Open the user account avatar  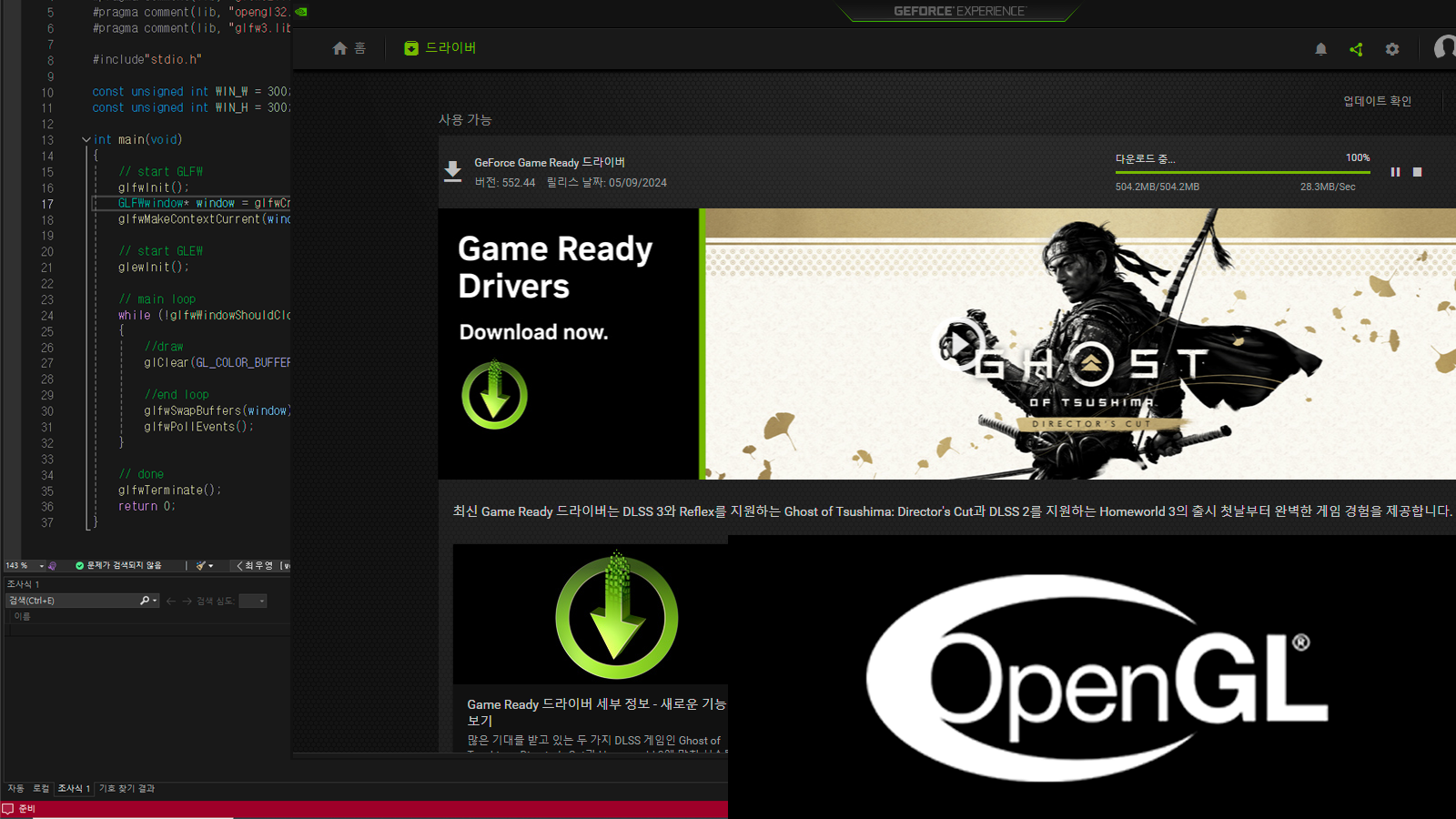pyautogui.click(x=1444, y=47)
